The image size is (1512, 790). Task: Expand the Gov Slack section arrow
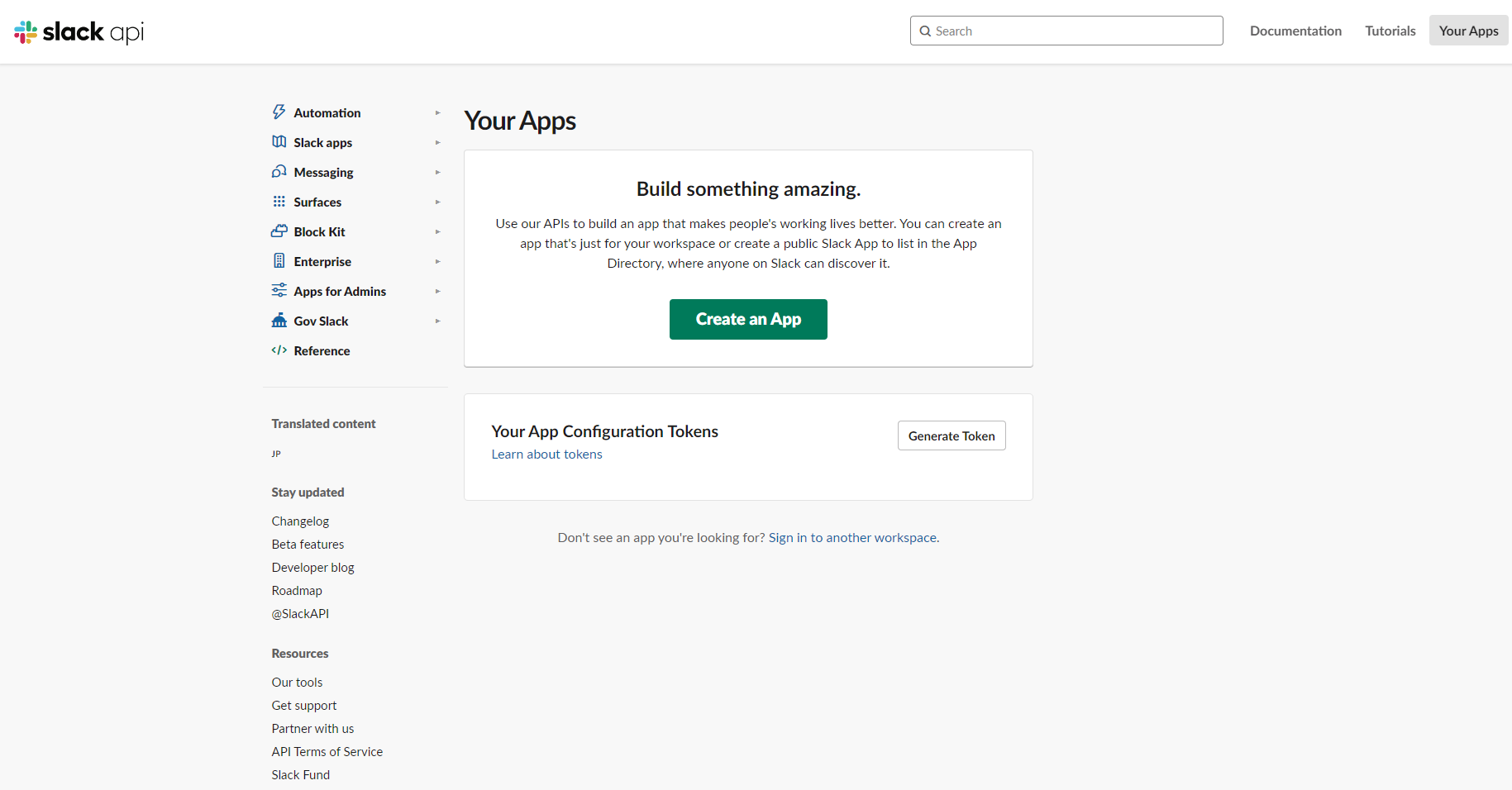click(x=438, y=321)
